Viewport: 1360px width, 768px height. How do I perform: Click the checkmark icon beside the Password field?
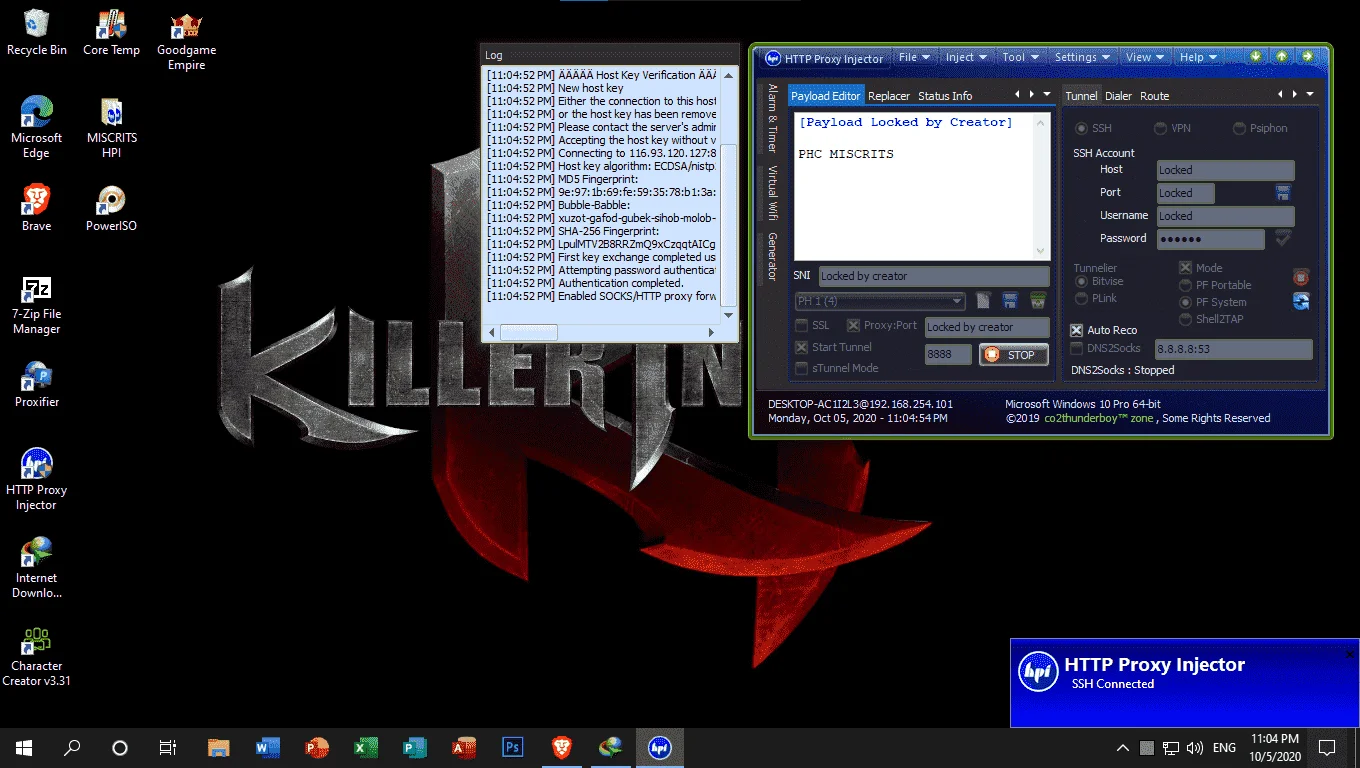coord(1283,239)
